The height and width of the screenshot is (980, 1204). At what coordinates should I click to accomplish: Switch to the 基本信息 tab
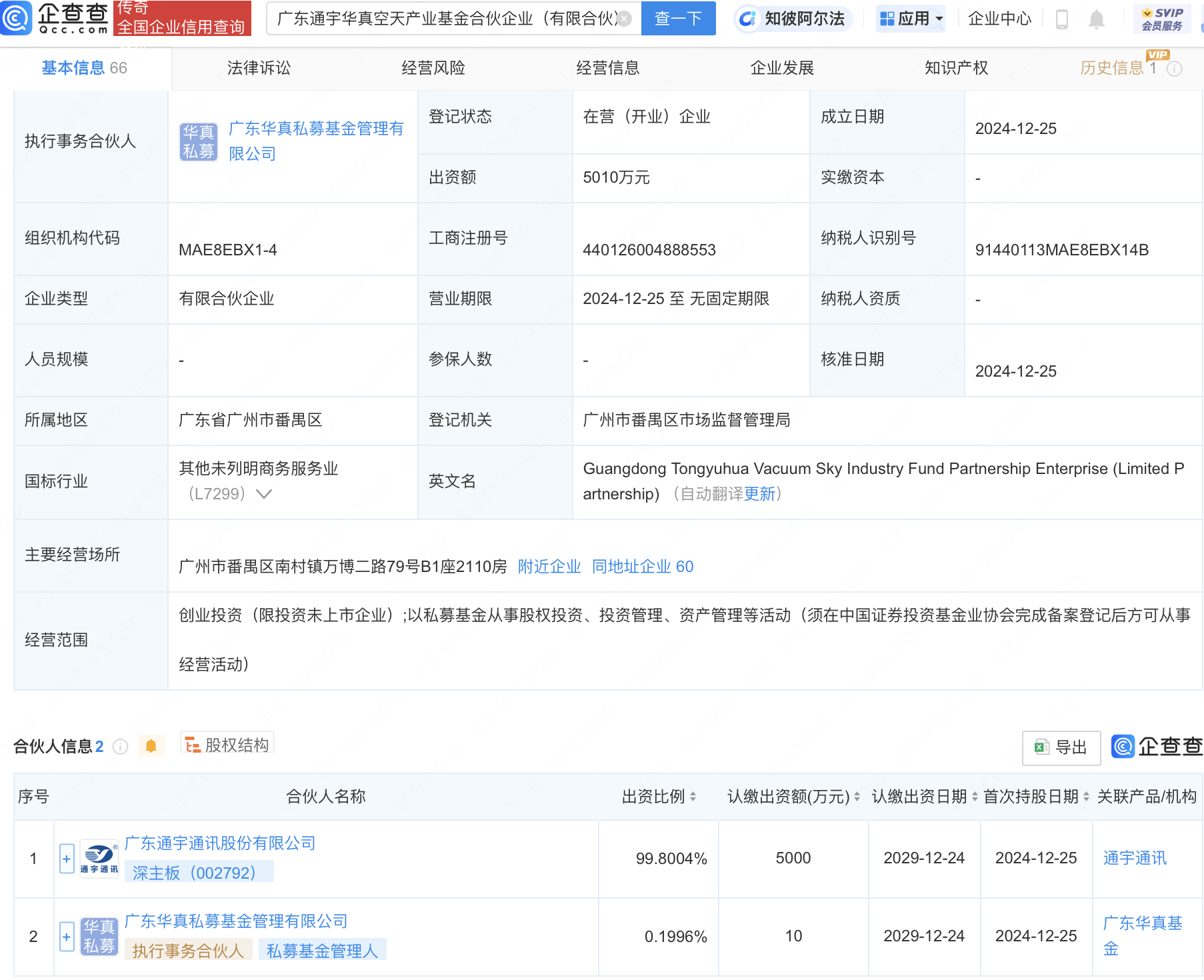[85, 68]
